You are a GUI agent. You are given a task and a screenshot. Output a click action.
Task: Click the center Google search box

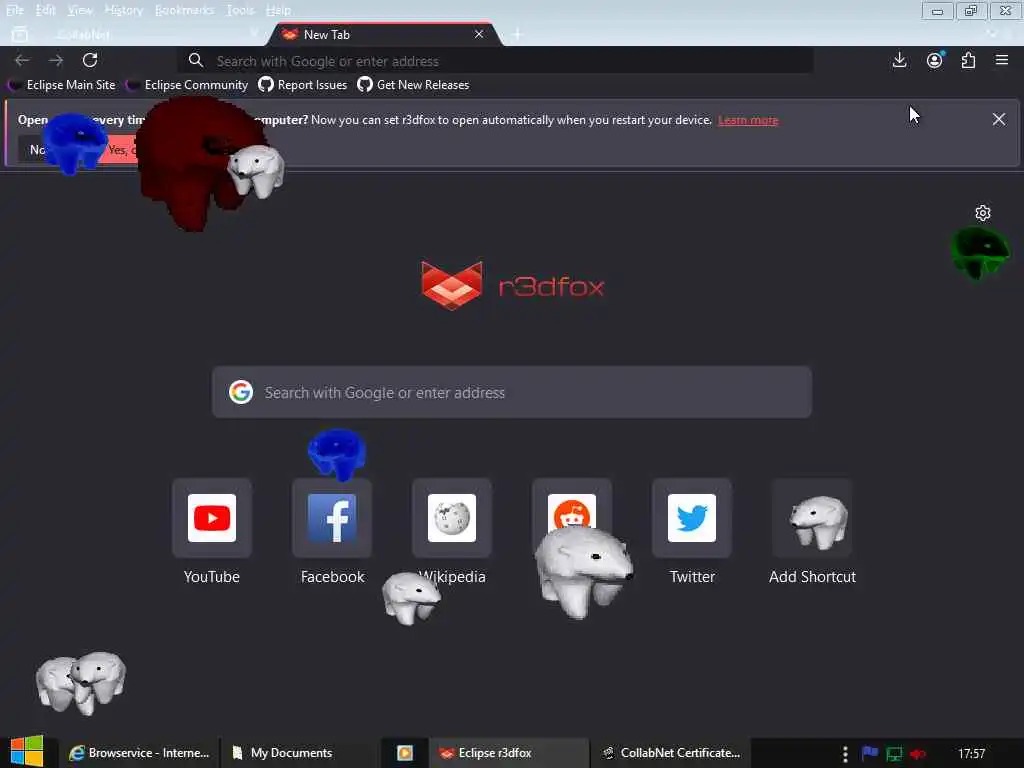[x=512, y=392]
